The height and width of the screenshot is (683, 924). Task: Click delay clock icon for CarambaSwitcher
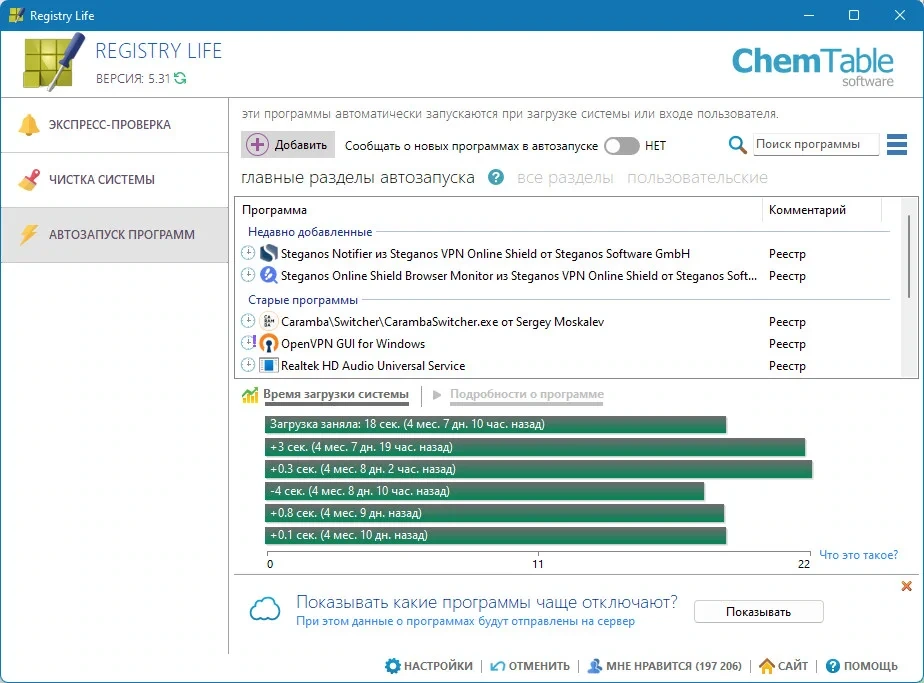pos(248,321)
